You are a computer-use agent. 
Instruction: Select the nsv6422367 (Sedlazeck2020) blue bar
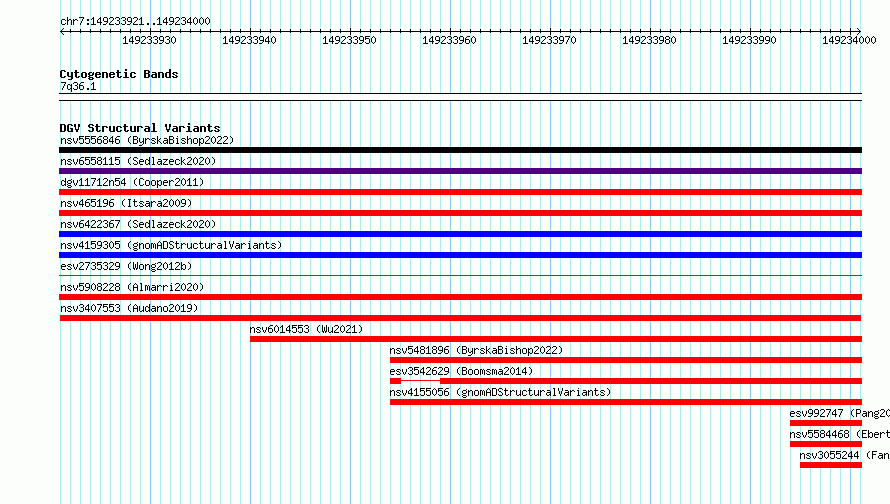(x=460, y=234)
